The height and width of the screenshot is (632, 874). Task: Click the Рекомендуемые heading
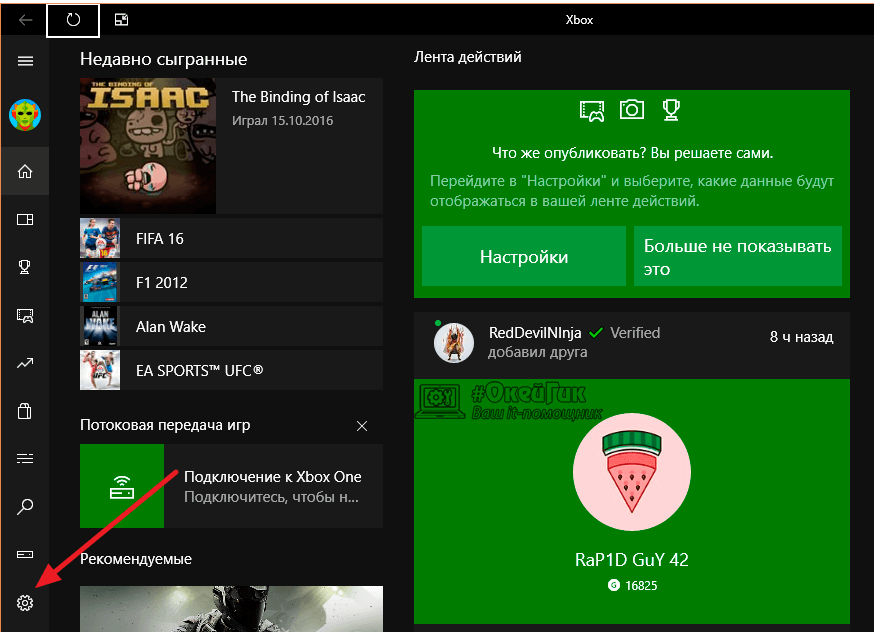coord(136,559)
